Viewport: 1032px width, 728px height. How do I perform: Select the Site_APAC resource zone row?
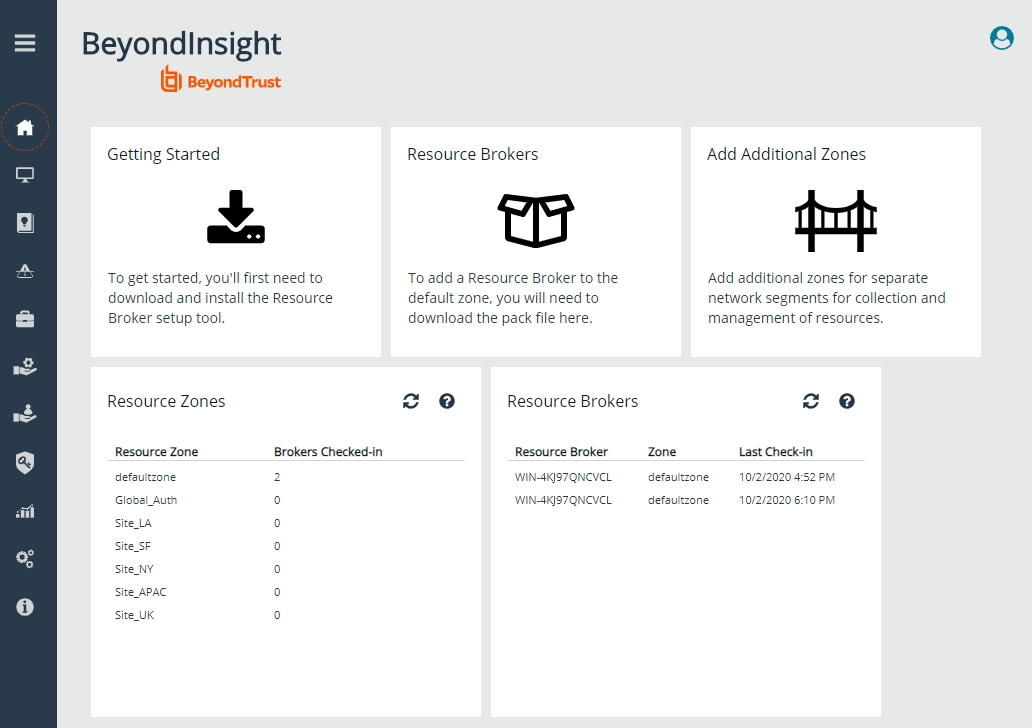coord(141,592)
